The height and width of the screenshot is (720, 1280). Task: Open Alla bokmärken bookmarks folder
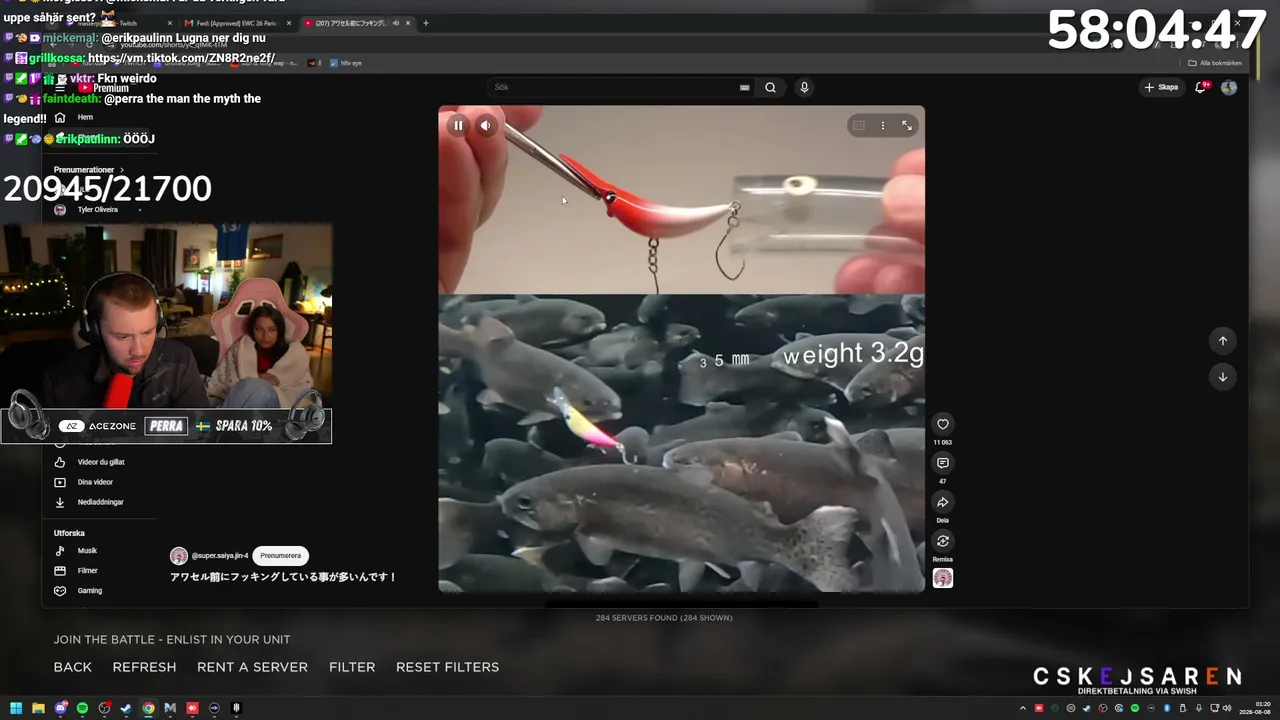pos(1215,63)
